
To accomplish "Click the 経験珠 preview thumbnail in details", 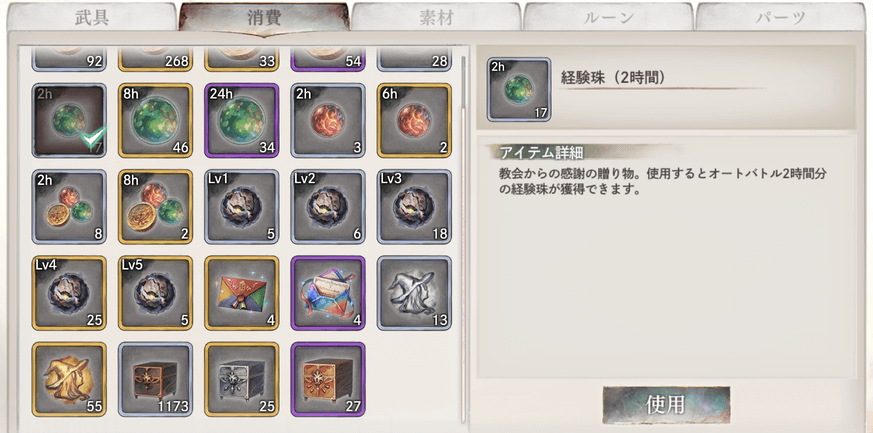I will [519, 90].
